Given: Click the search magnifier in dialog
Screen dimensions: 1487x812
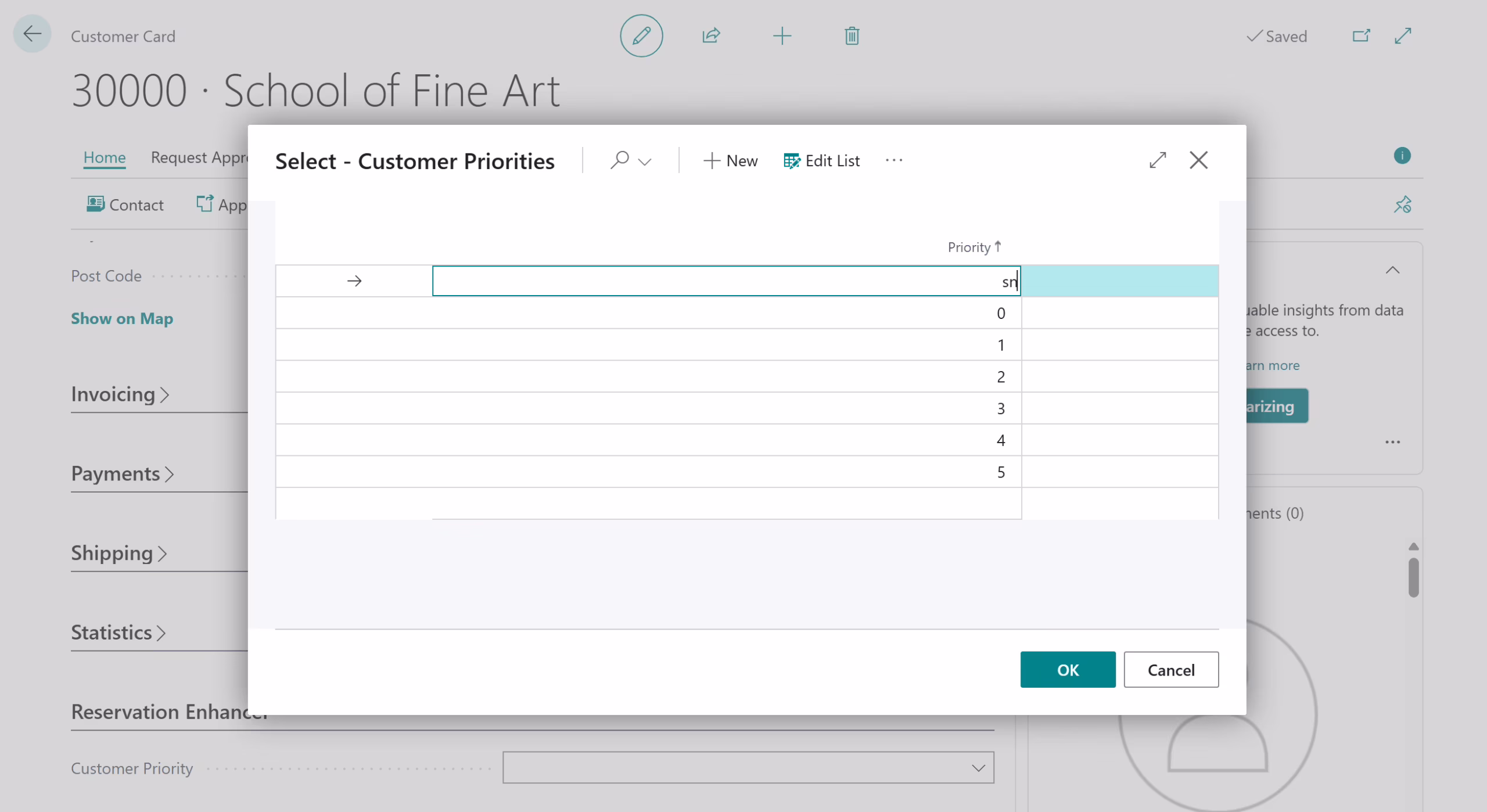Looking at the screenshot, I should (x=619, y=160).
